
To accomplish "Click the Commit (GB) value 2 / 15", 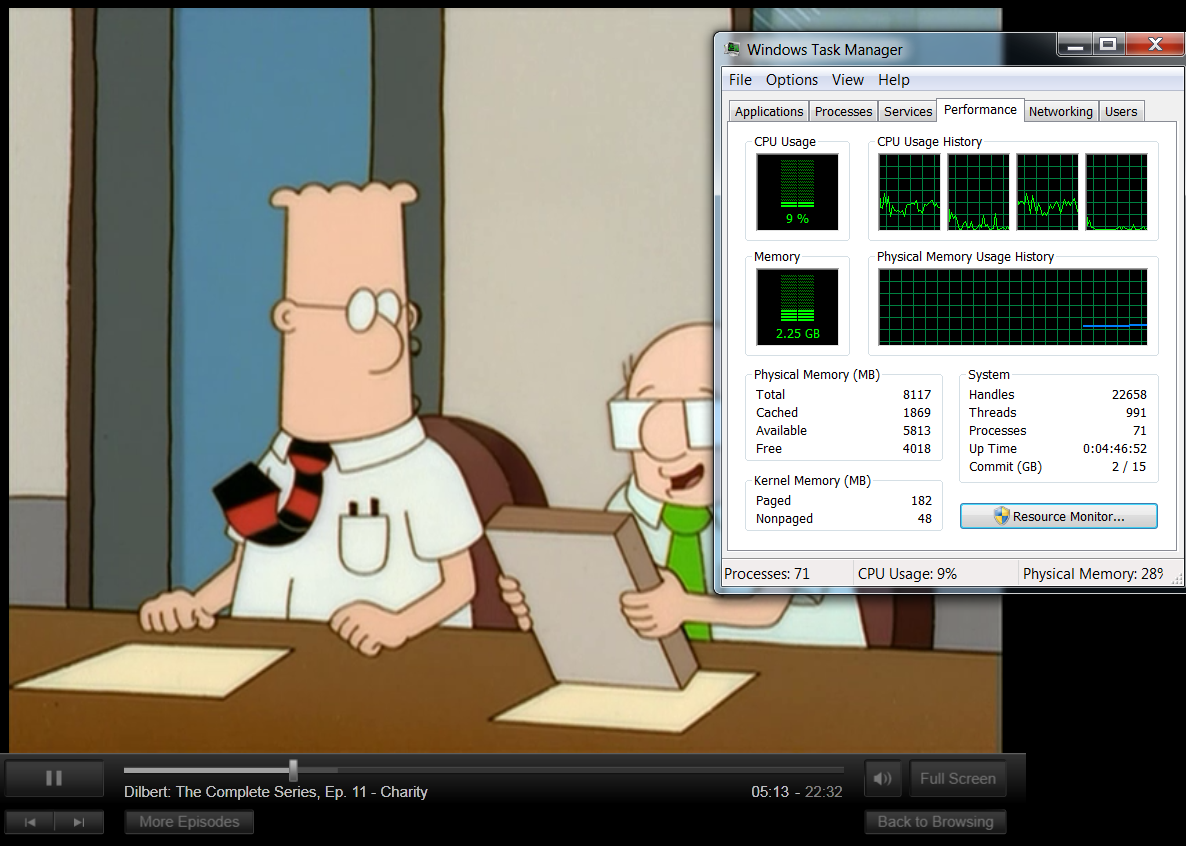I will pyautogui.click(x=1129, y=467).
